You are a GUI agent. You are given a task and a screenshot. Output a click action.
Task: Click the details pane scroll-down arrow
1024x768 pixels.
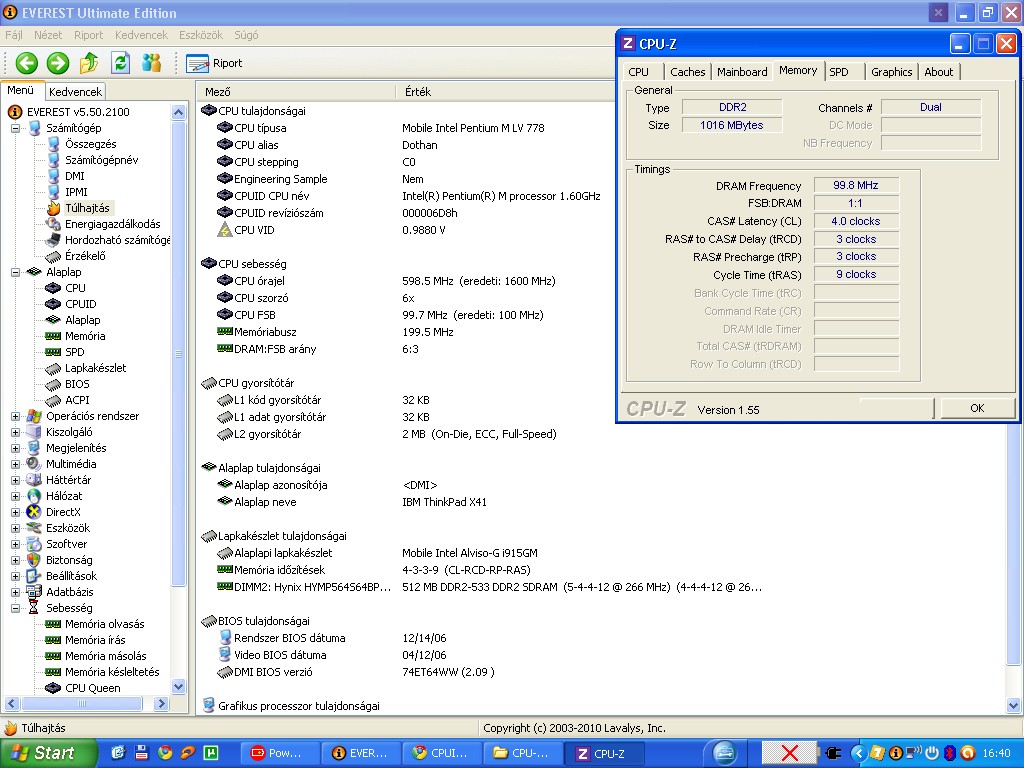(x=1014, y=705)
